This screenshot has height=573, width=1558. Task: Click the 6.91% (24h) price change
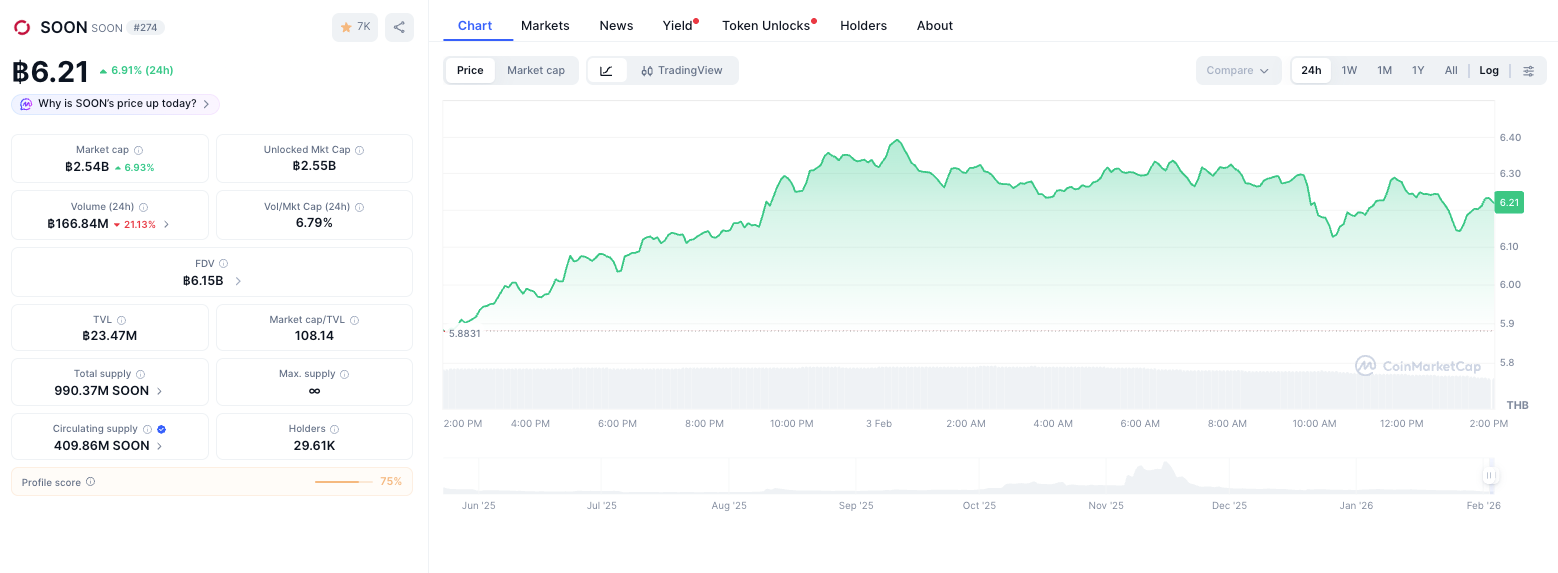[136, 70]
